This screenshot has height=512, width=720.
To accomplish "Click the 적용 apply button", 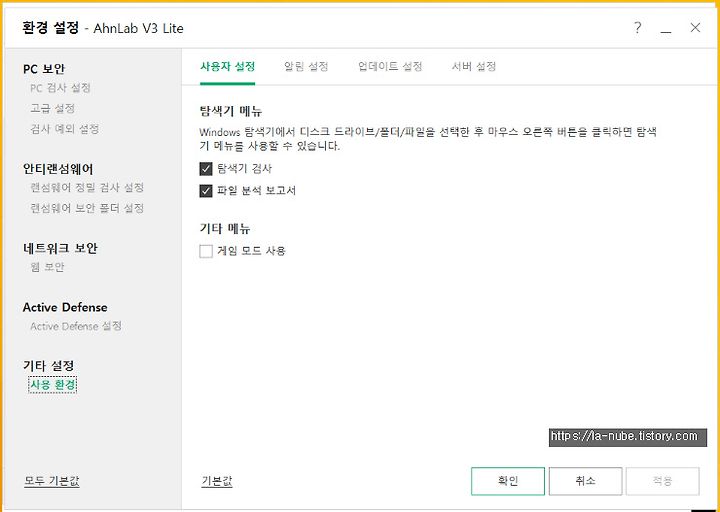I will [663, 481].
